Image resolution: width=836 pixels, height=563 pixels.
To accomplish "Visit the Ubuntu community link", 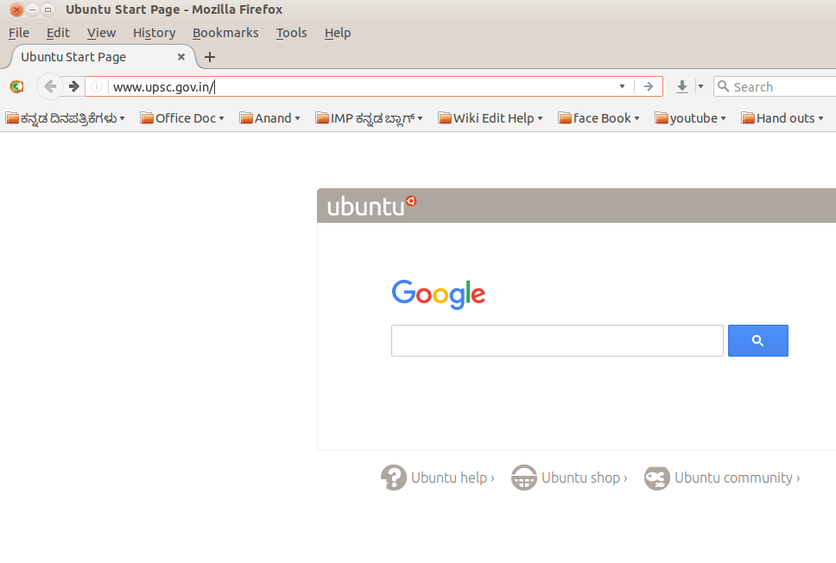I will (736, 478).
